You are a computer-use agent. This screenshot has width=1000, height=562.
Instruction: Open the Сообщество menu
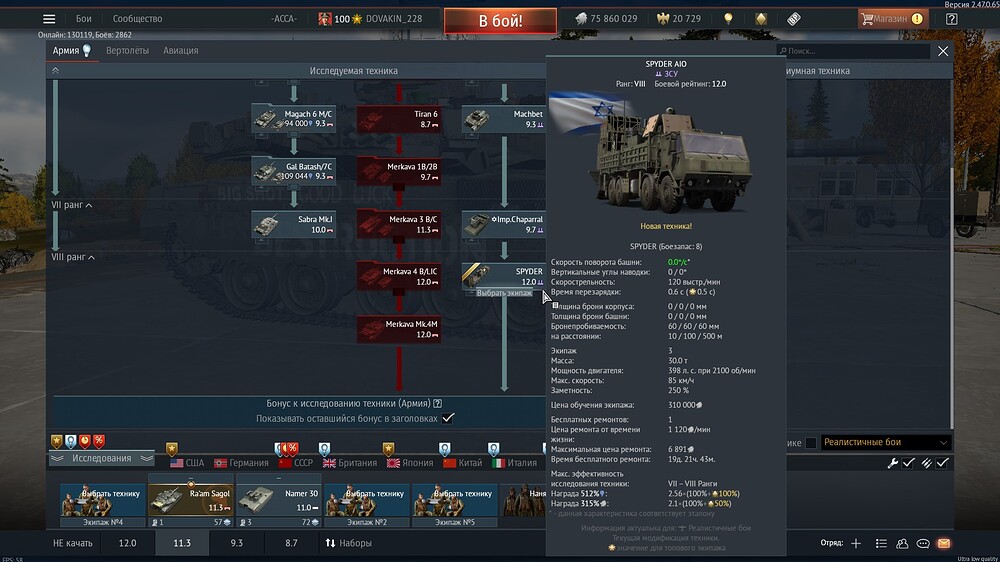tap(137, 18)
